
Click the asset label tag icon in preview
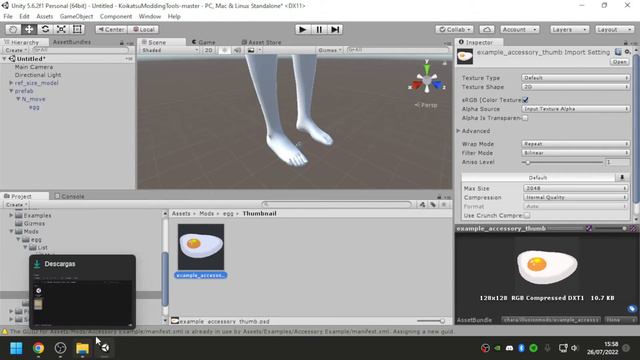[x=632, y=309]
